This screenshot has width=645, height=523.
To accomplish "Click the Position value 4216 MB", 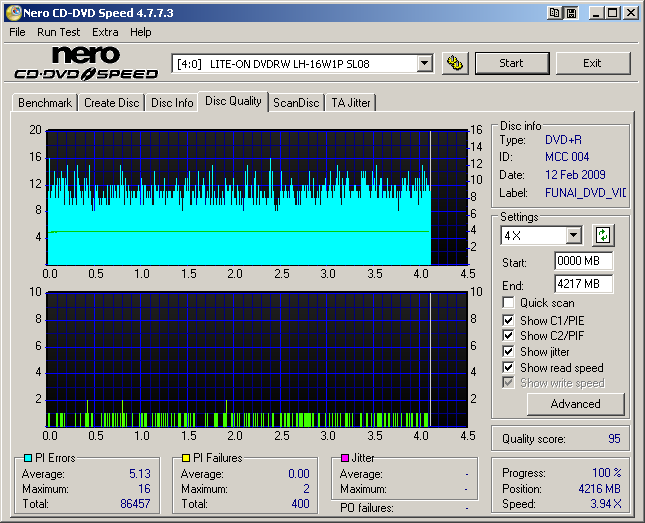I will [599, 489].
